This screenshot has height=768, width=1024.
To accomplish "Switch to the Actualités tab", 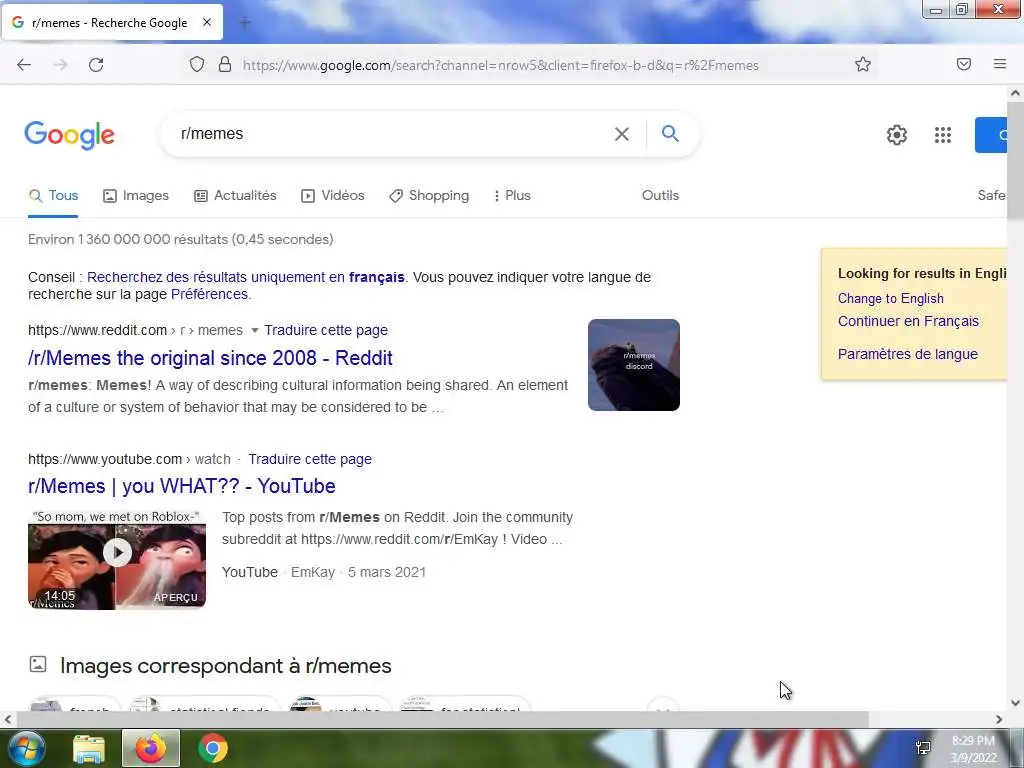I will coord(235,195).
